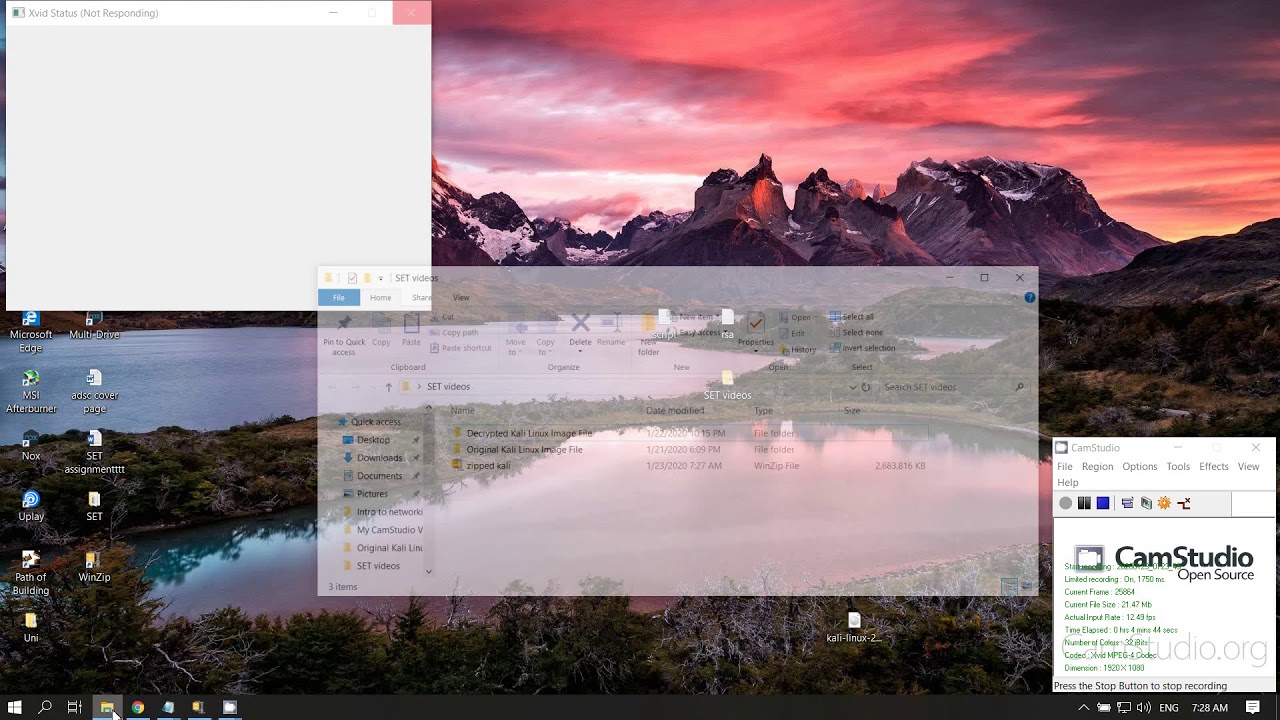Open Downloads in Explorer navigation pane
The height and width of the screenshot is (720, 1280).
pos(379,458)
